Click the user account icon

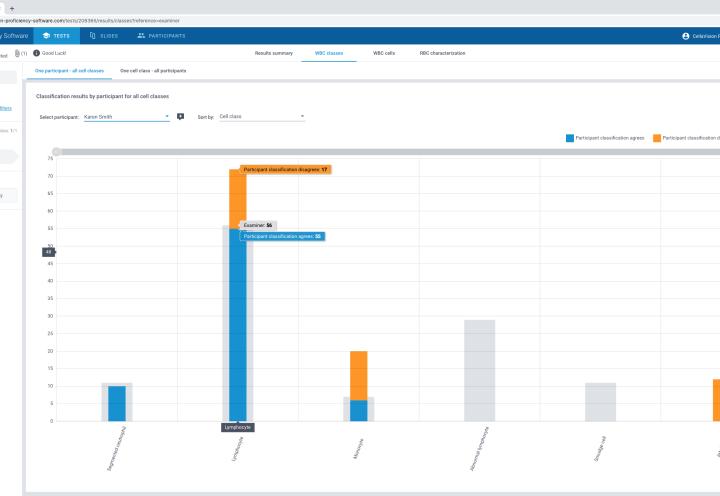(686, 36)
